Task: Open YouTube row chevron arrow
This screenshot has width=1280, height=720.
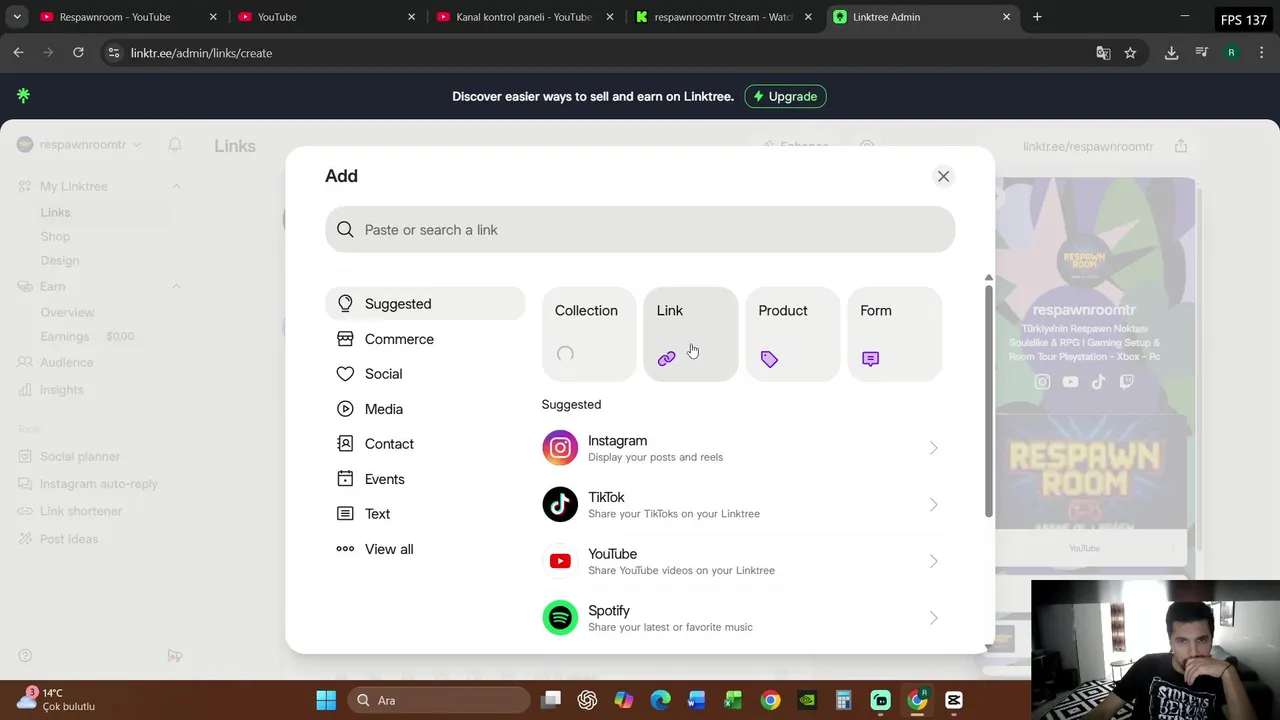Action: pos(933,561)
